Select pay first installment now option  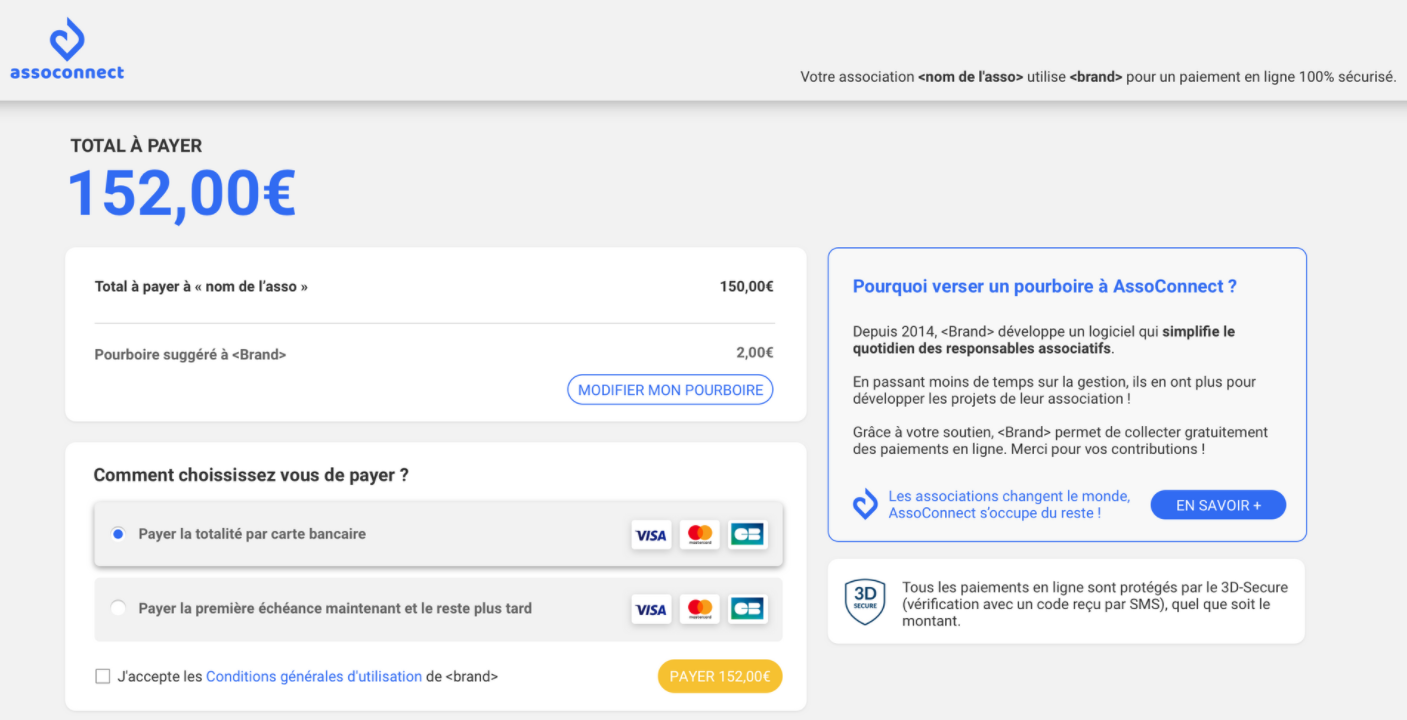click(x=118, y=608)
